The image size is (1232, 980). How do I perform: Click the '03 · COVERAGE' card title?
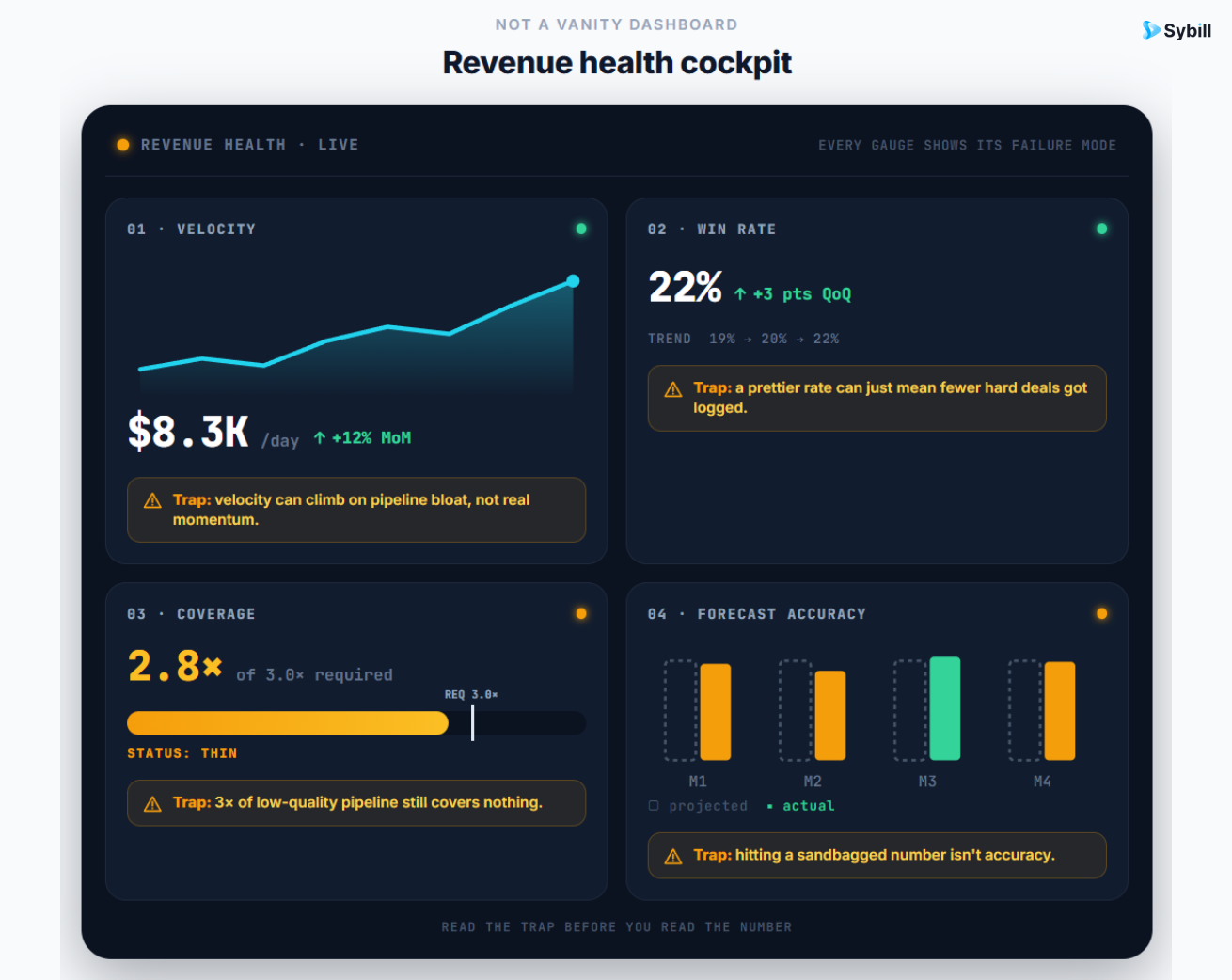point(191,614)
